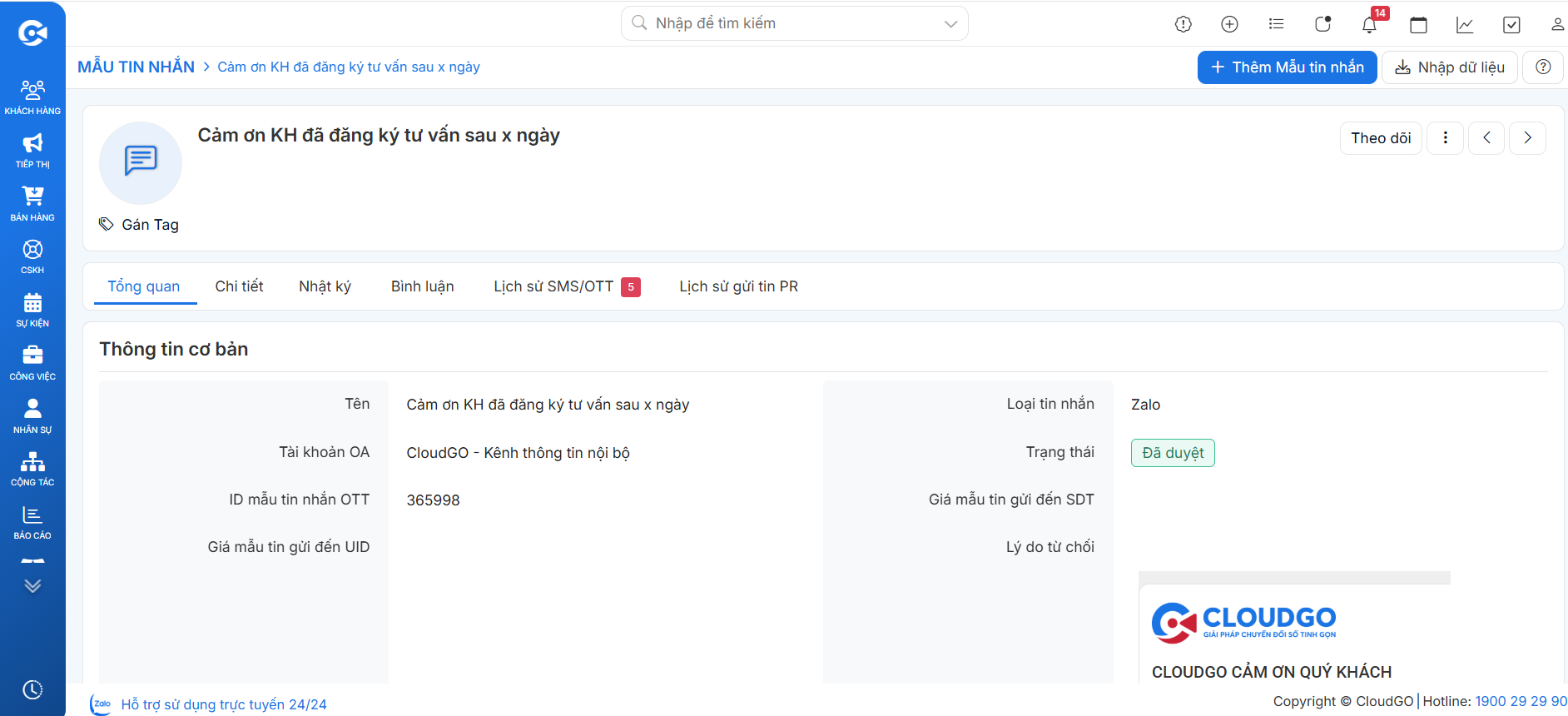Image resolution: width=1568 pixels, height=716 pixels.
Task: Click the Theo dõi follow button
Action: [x=1381, y=138]
